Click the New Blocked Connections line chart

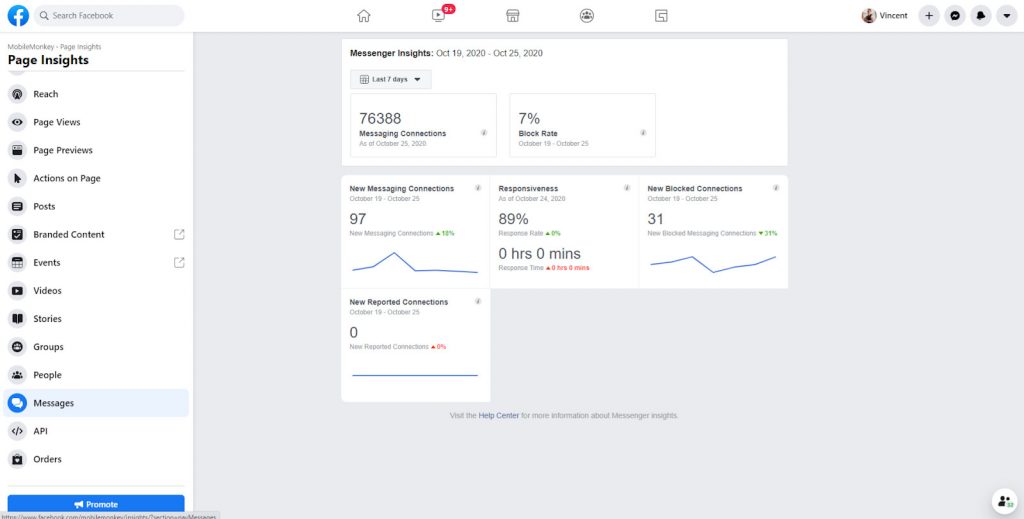tap(713, 264)
